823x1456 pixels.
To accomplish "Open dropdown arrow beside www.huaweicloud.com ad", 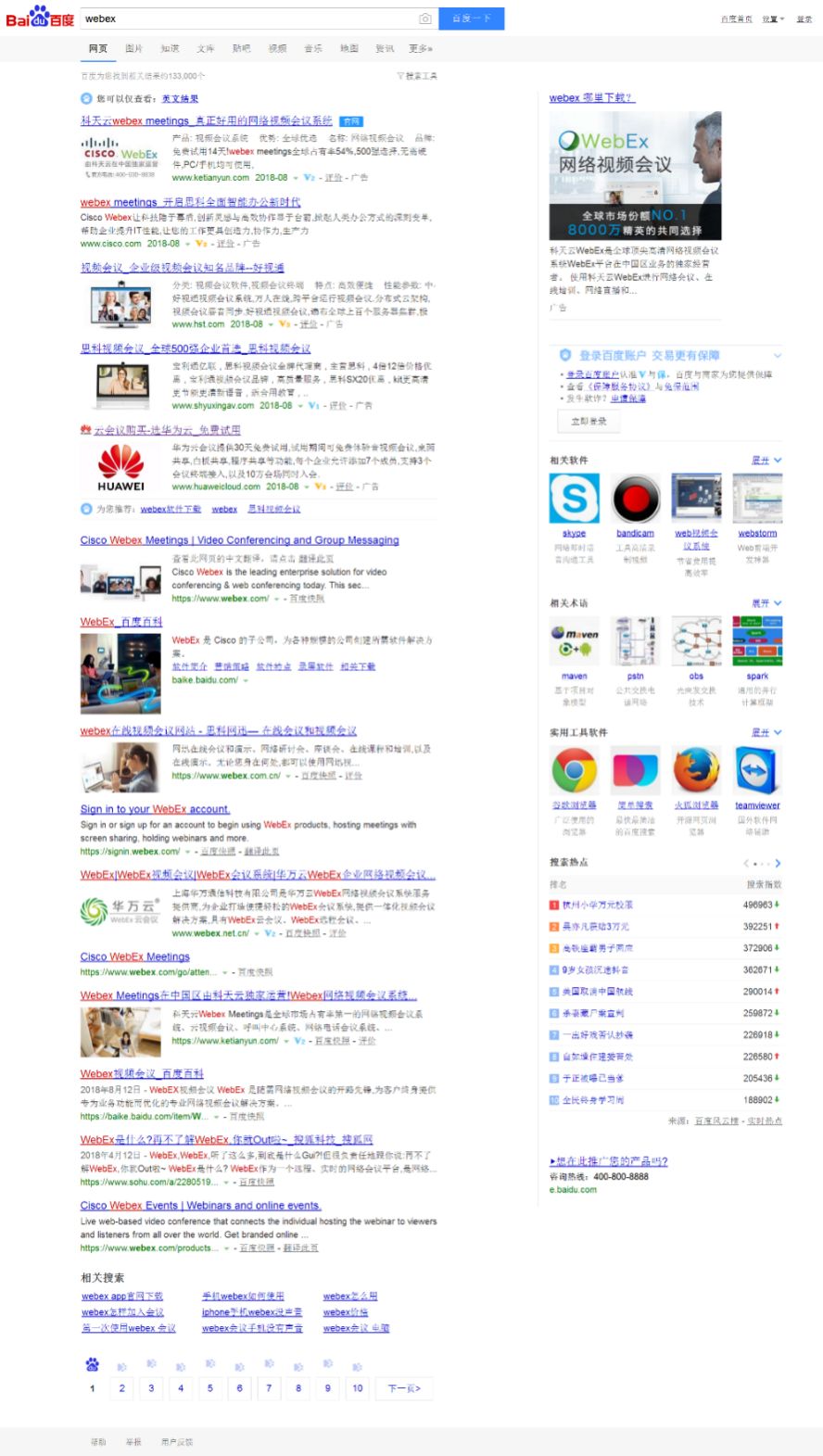I will [x=306, y=487].
